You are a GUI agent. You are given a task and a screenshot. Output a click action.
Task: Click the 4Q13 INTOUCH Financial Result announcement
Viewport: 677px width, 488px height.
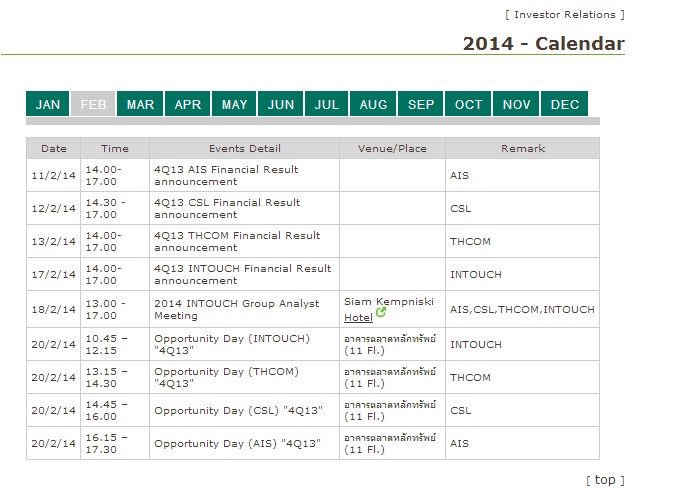[x=243, y=274]
